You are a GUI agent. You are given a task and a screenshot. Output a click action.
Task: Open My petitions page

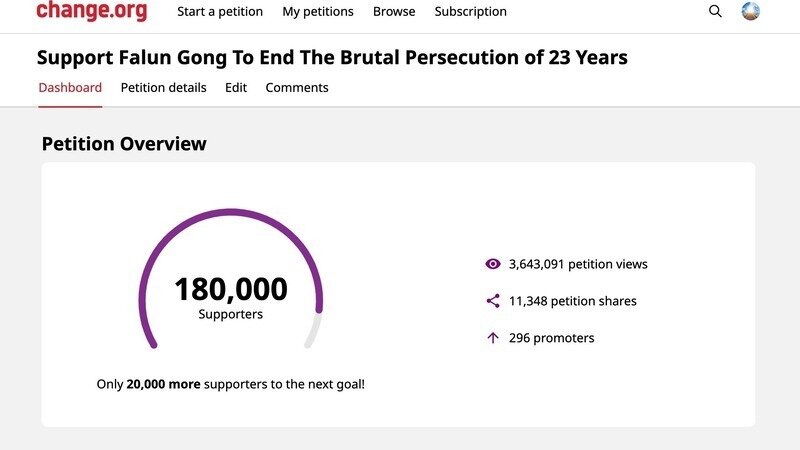coord(318,12)
